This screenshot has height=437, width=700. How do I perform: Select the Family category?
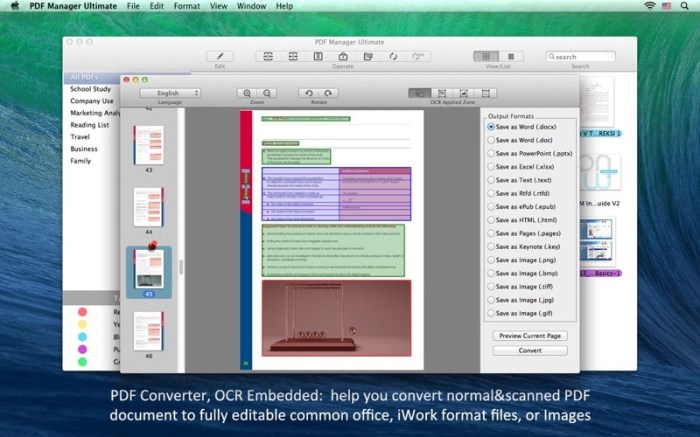(x=81, y=161)
